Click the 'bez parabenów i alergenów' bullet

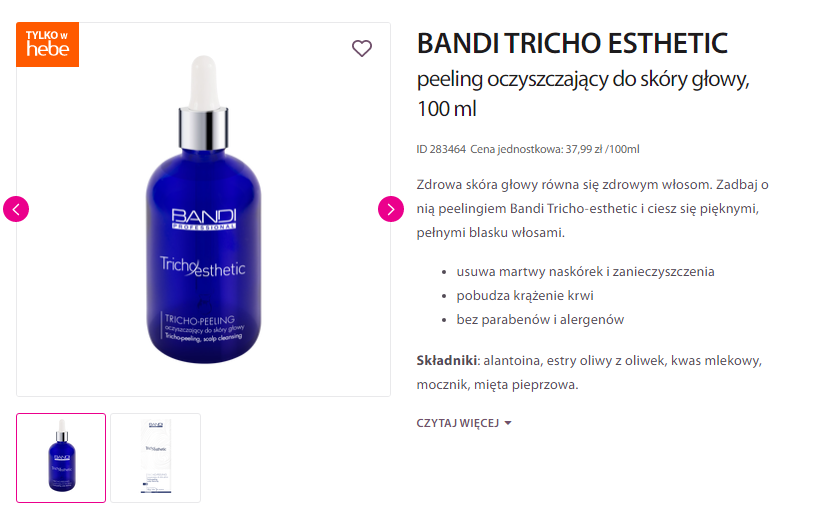pyautogui.click(x=540, y=319)
